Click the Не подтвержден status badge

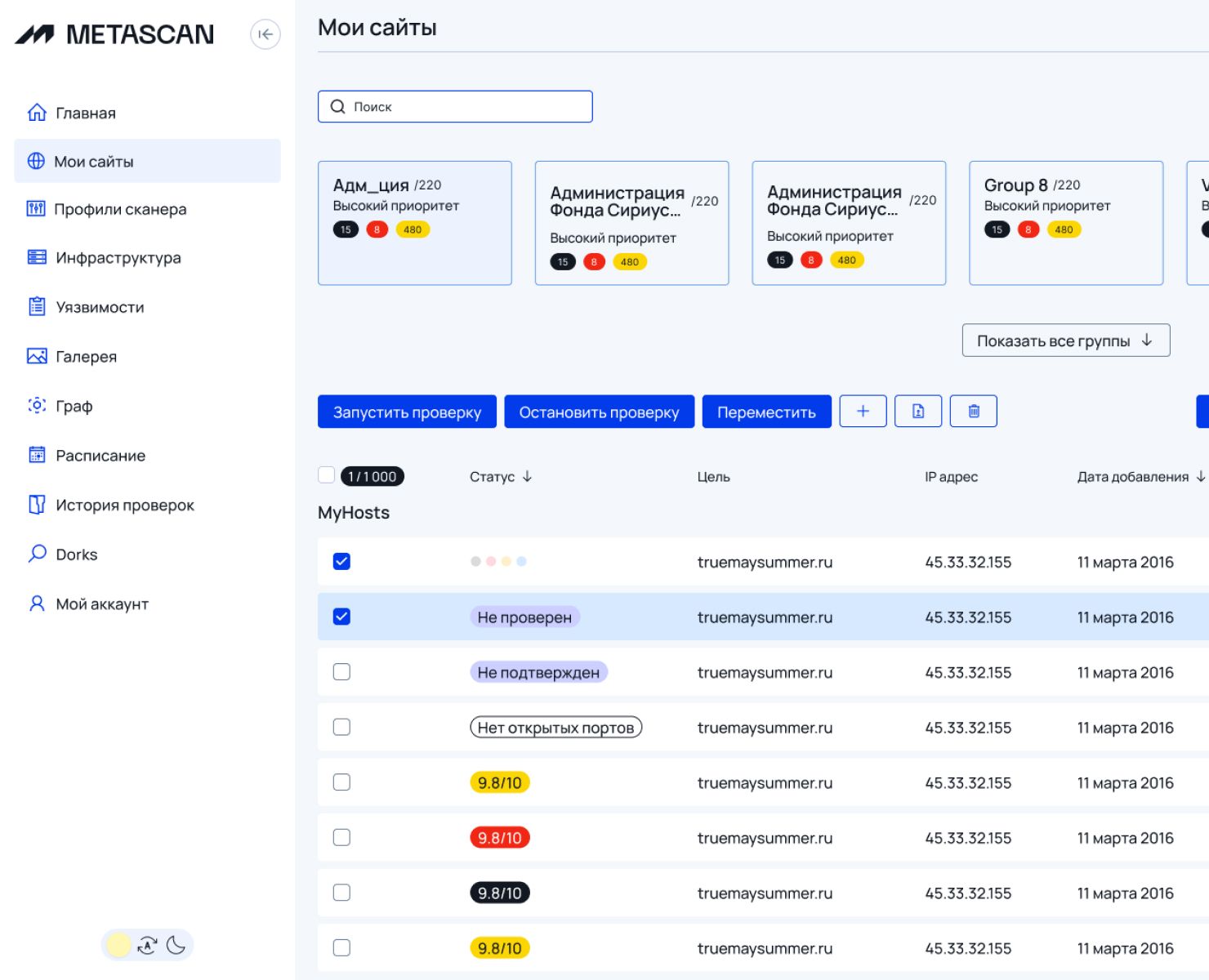tap(538, 672)
